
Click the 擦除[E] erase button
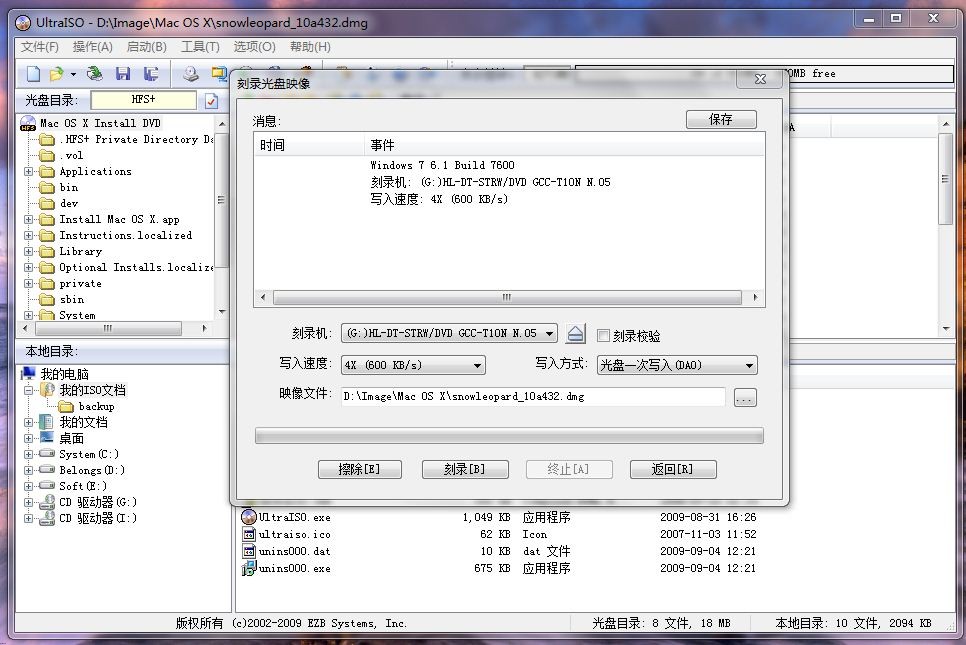(x=360, y=469)
